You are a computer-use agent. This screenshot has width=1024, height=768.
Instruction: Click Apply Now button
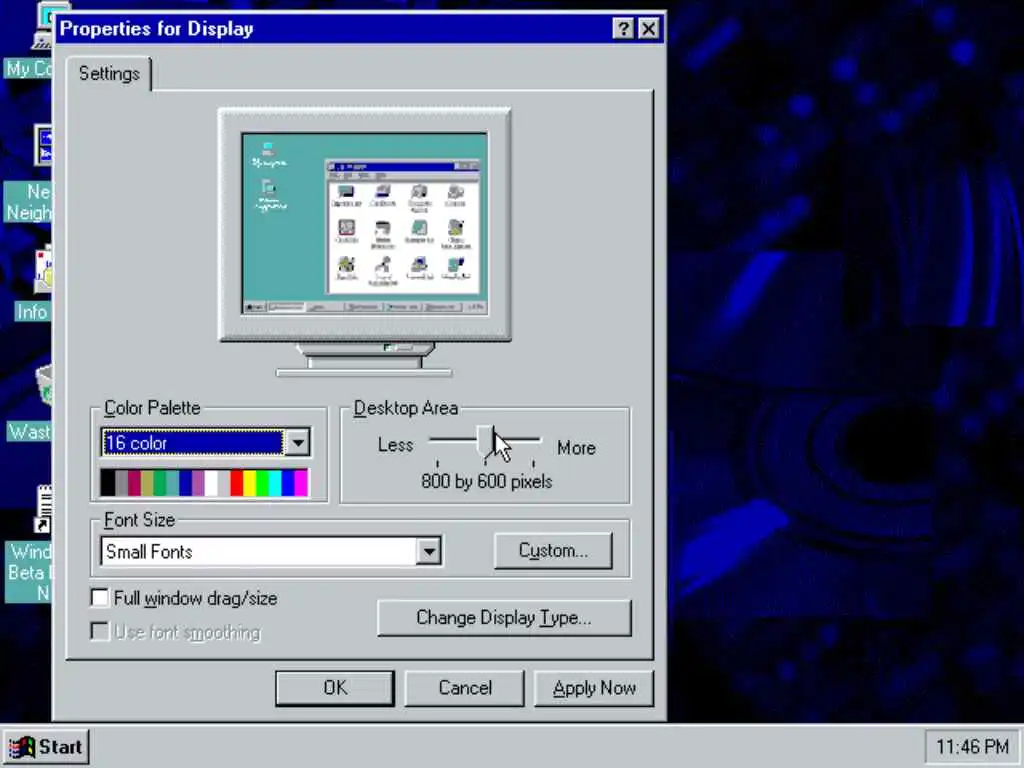click(x=594, y=688)
